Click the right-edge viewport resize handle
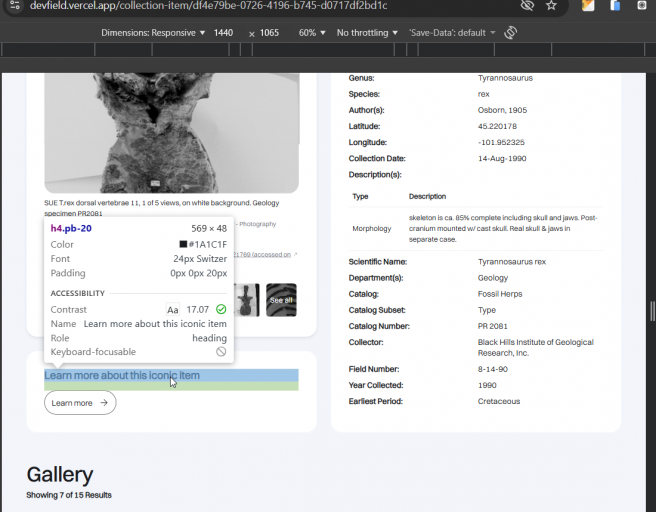This screenshot has height=512, width=656. 652,311
